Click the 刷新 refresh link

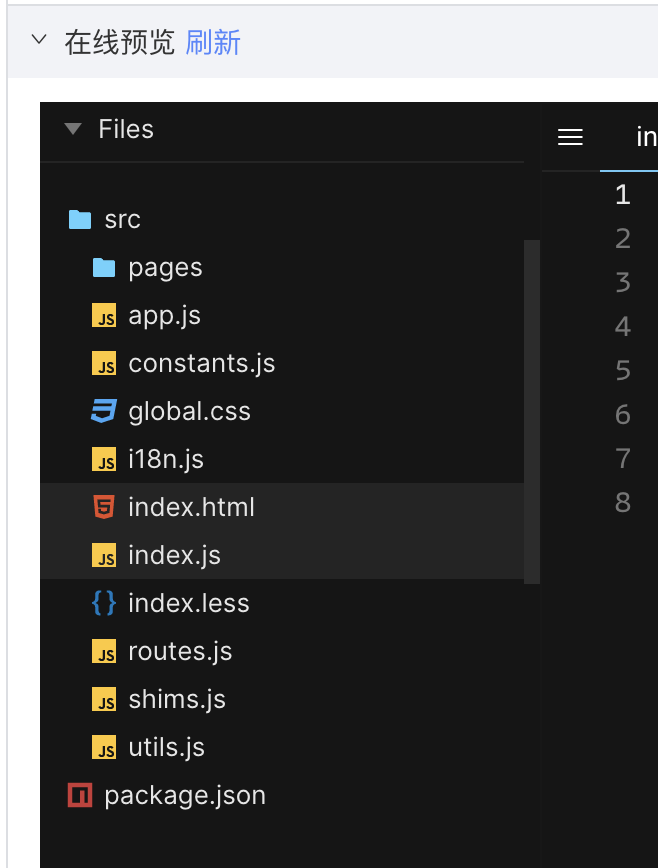(x=213, y=43)
